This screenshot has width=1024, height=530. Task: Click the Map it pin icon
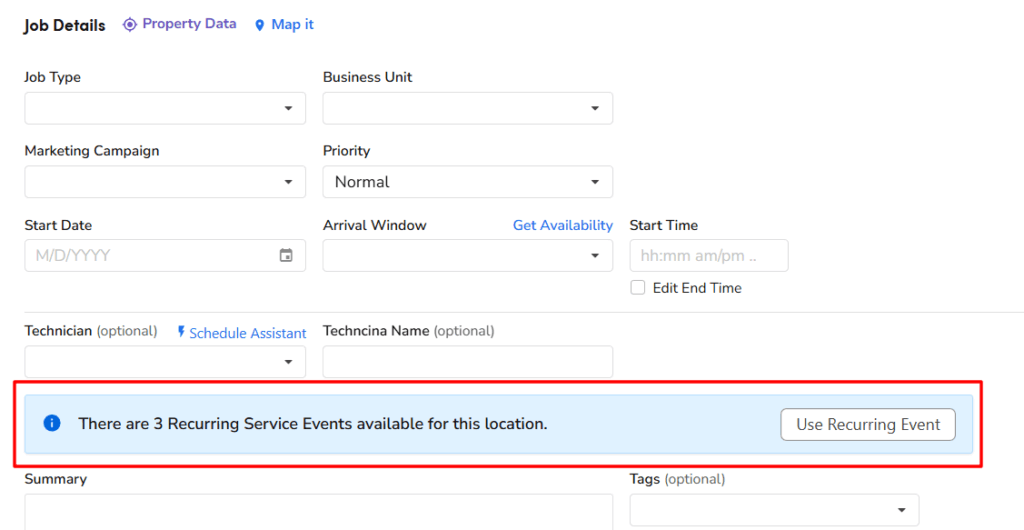tap(260, 25)
